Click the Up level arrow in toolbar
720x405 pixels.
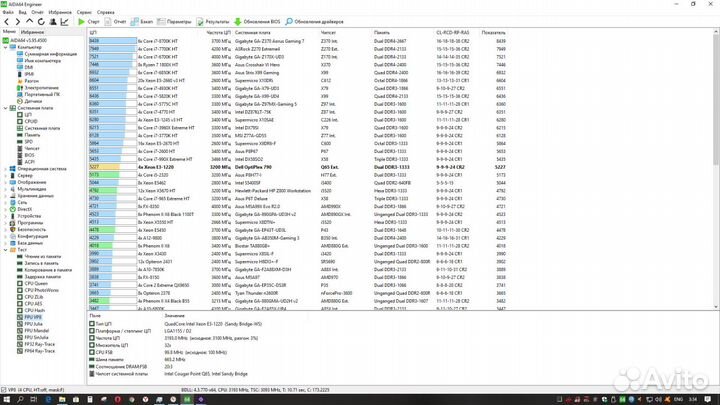[29, 22]
